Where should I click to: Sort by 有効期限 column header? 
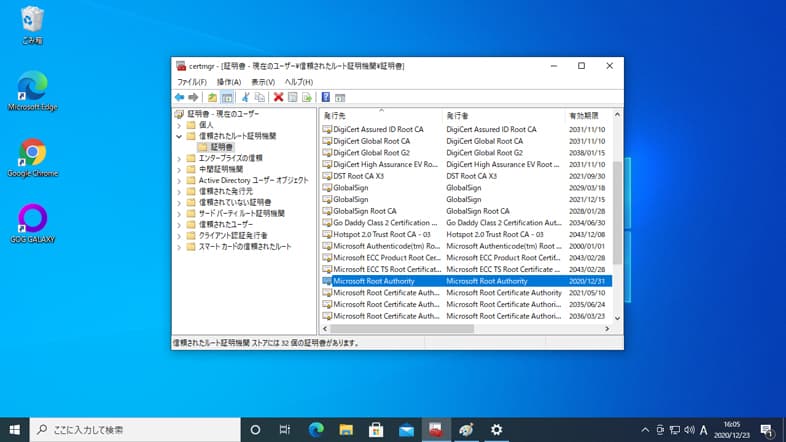[x=588, y=115]
